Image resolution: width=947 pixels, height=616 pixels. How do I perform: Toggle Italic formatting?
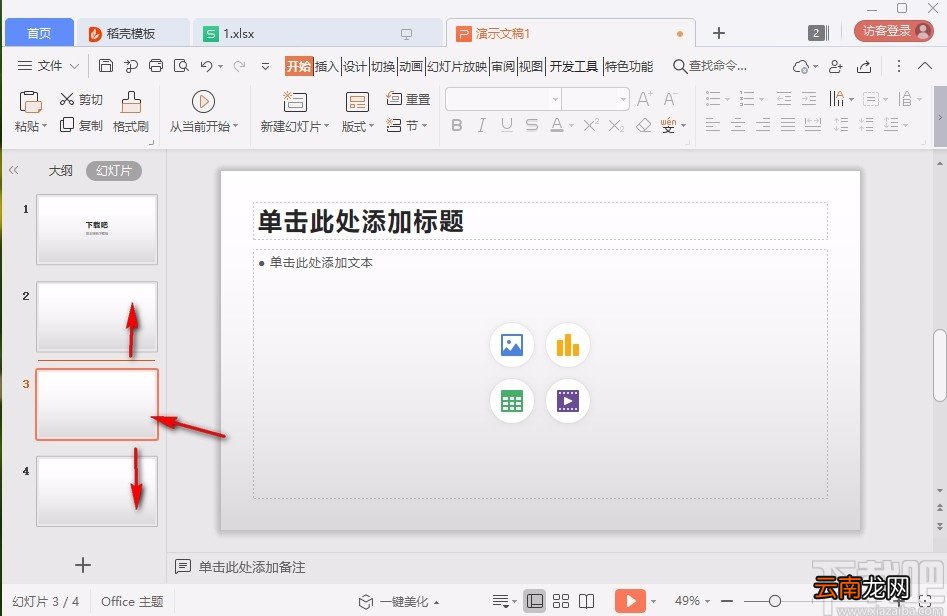tap(481, 125)
